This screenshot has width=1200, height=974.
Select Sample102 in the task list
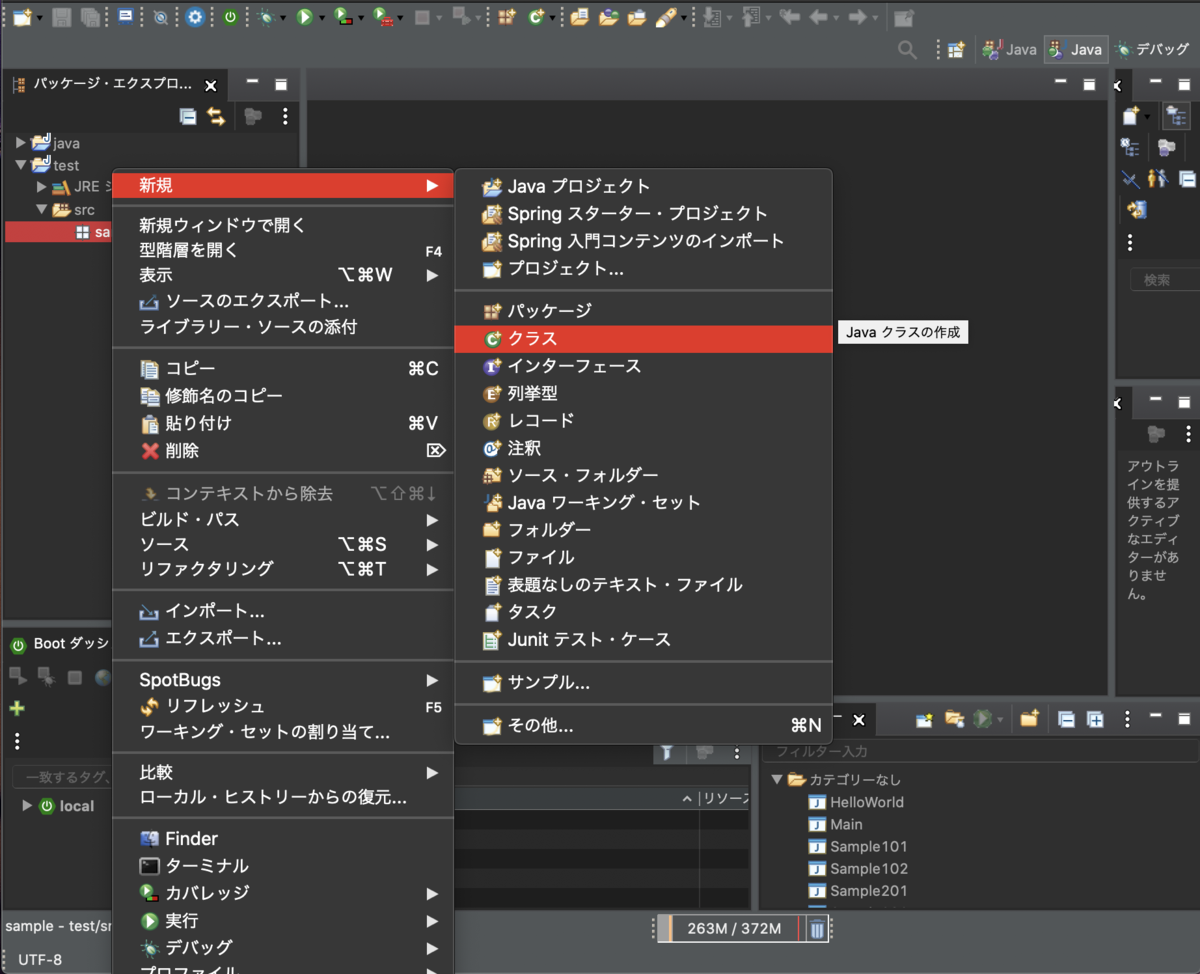click(869, 868)
